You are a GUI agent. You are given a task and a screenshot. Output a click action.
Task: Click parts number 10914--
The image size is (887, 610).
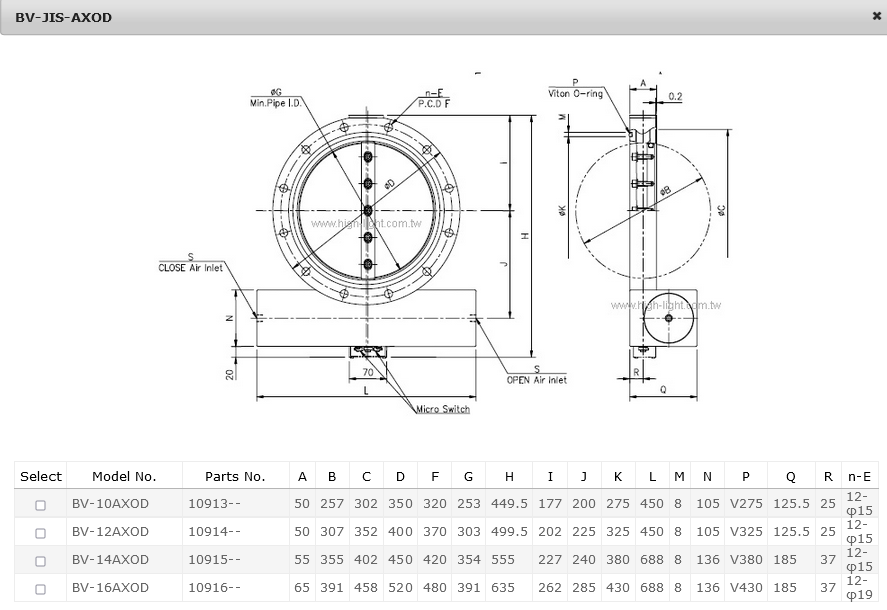tap(214, 532)
